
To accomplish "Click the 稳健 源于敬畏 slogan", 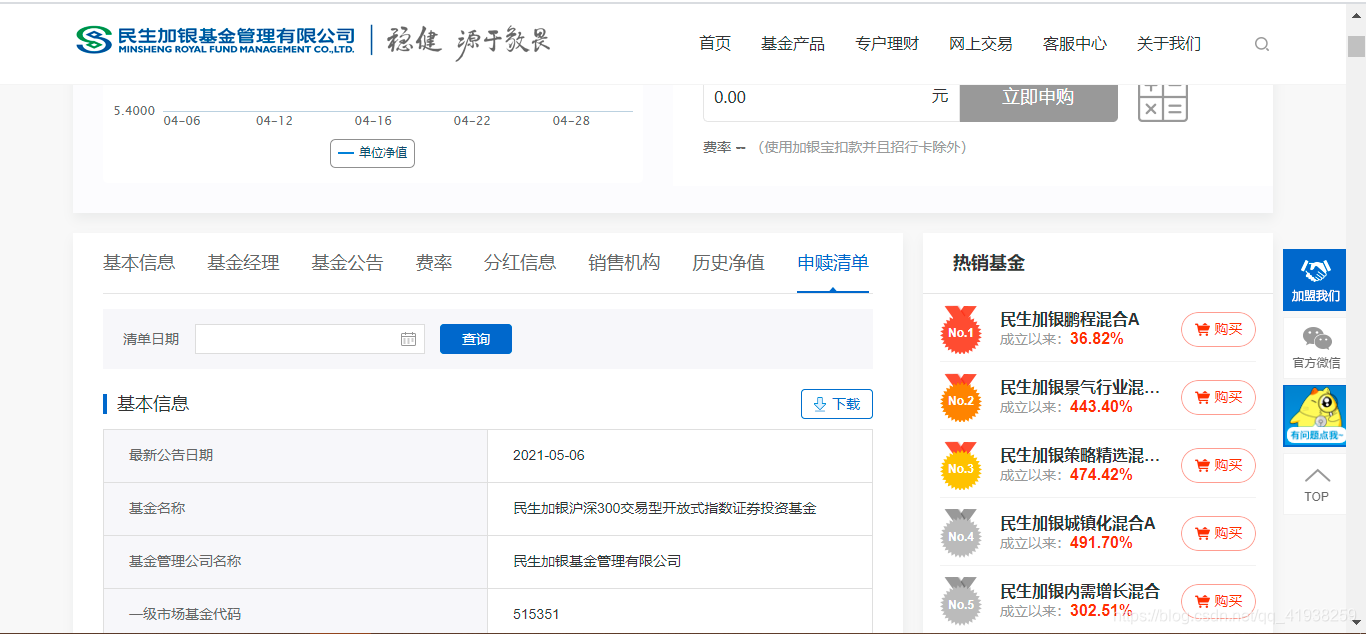I will (x=468, y=42).
